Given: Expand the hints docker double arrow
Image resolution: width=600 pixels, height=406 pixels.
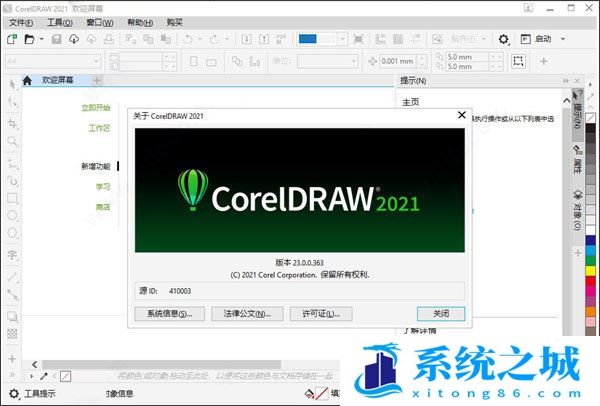Looking at the screenshot, I should [566, 81].
